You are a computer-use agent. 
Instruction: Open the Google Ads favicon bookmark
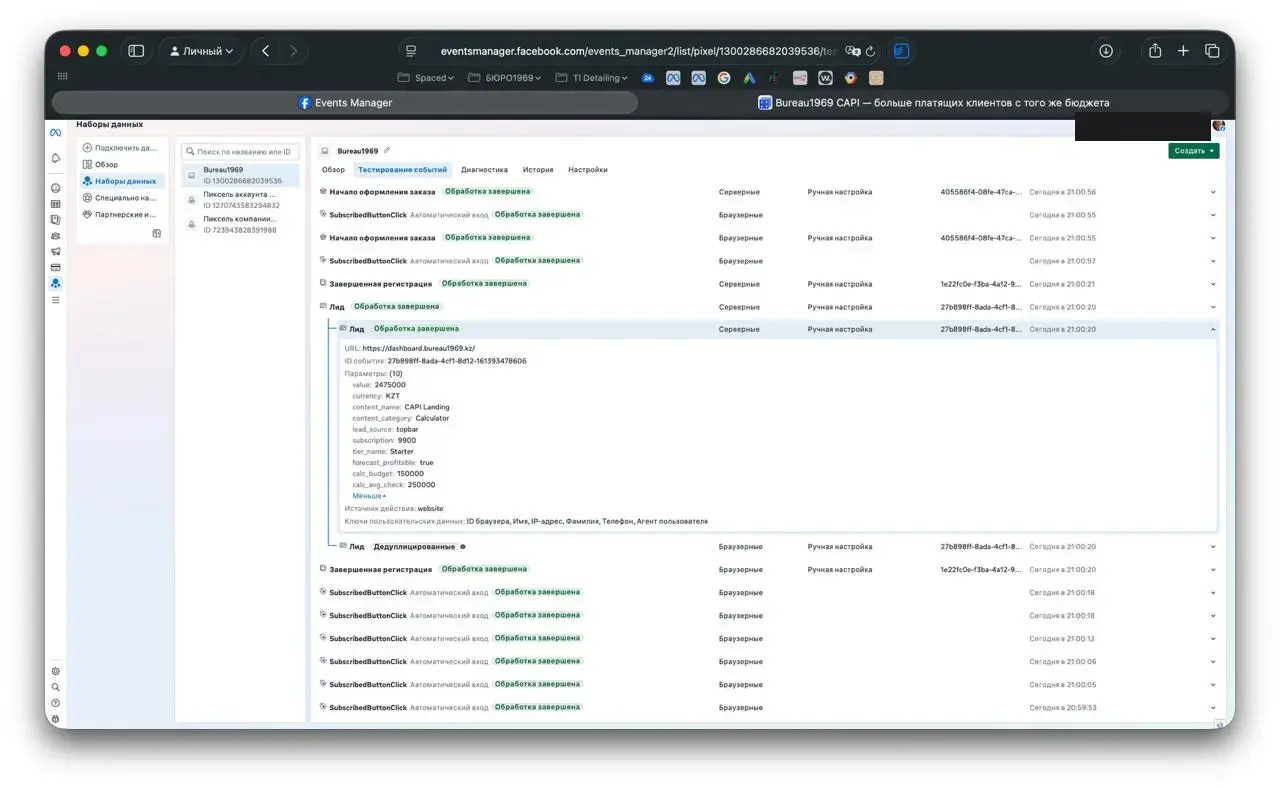[x=748, y=77]
